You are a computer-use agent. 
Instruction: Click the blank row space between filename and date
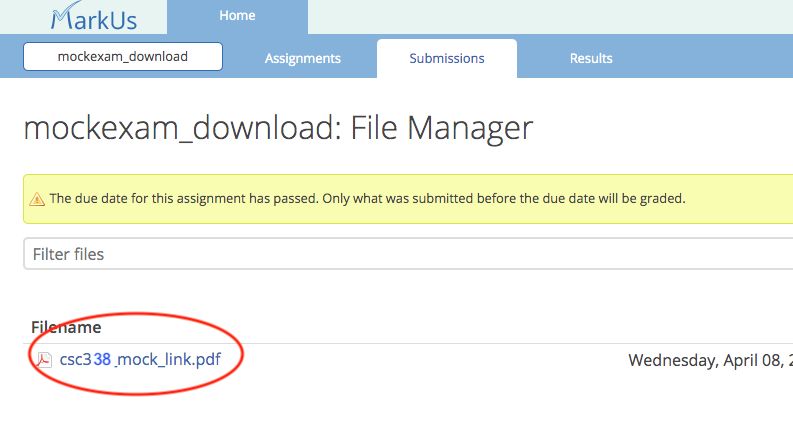pyautogui.click(x=424, y=360)
